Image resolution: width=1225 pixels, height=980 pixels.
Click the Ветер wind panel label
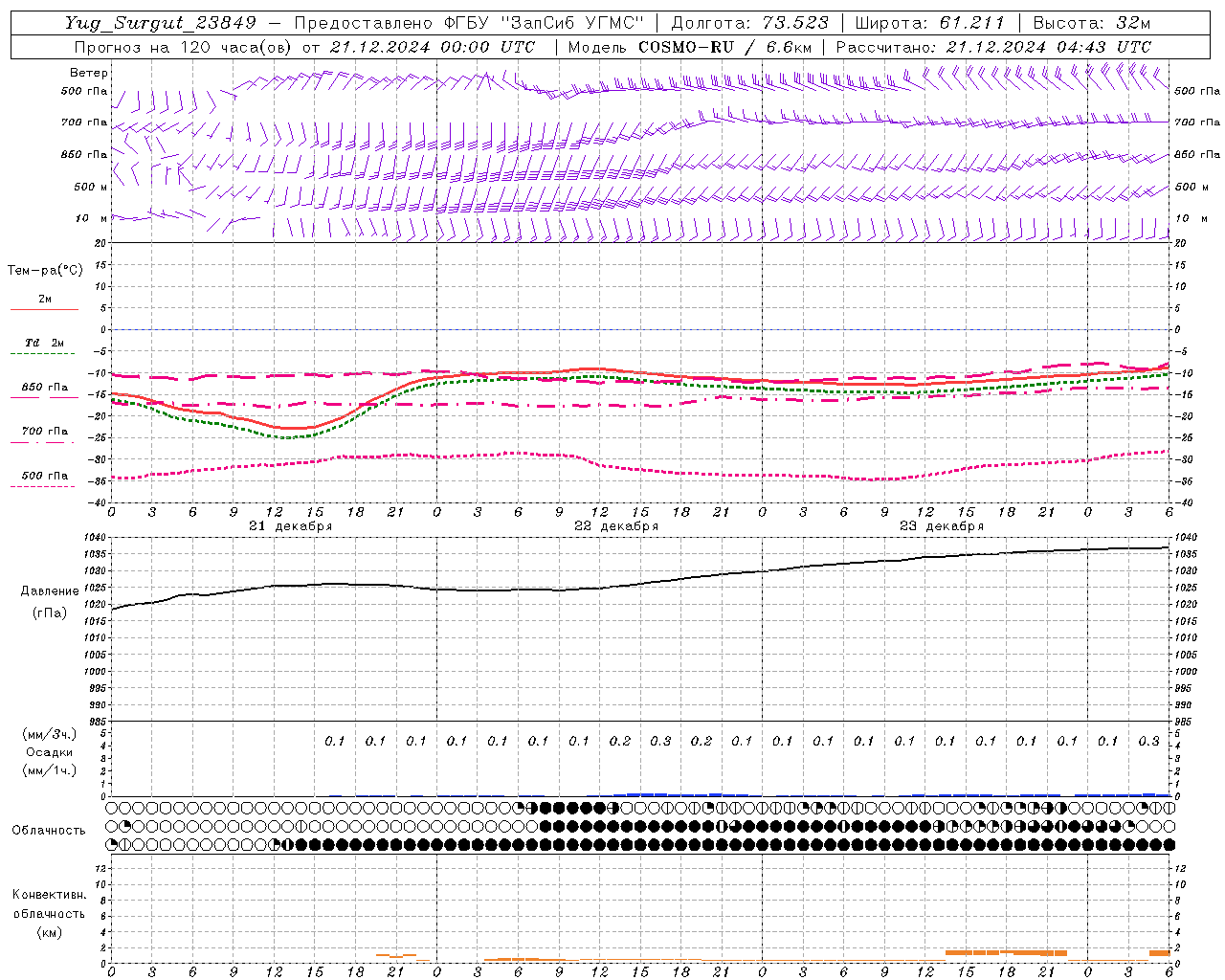click(x=89, y=73)
